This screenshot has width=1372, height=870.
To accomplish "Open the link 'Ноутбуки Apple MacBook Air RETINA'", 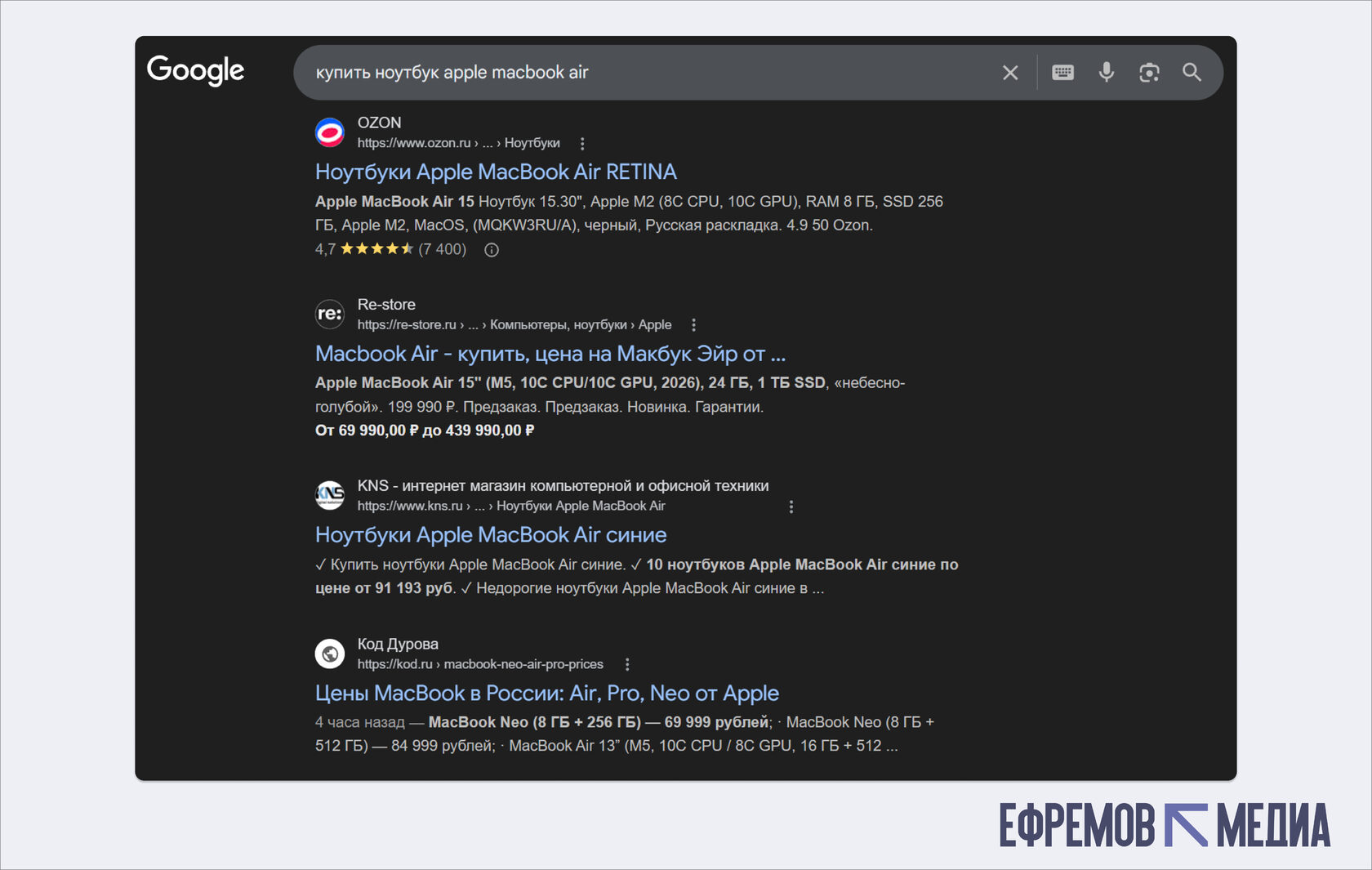I will 496,172.
